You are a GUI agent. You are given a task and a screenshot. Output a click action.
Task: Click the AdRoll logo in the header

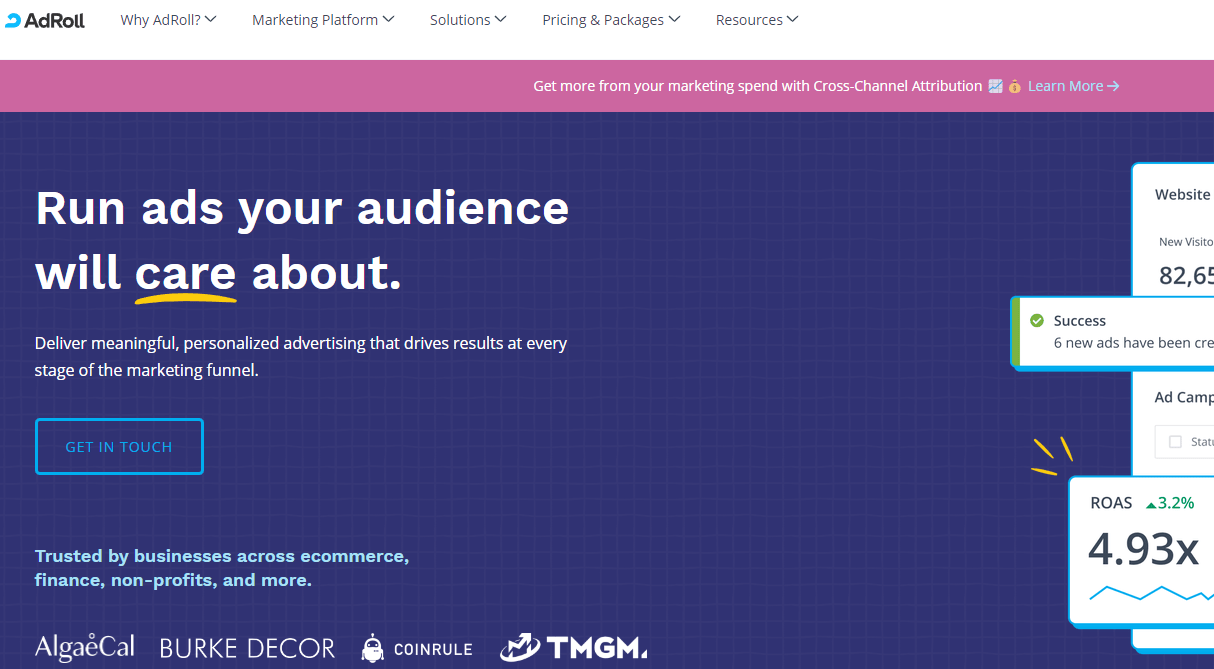45,20
